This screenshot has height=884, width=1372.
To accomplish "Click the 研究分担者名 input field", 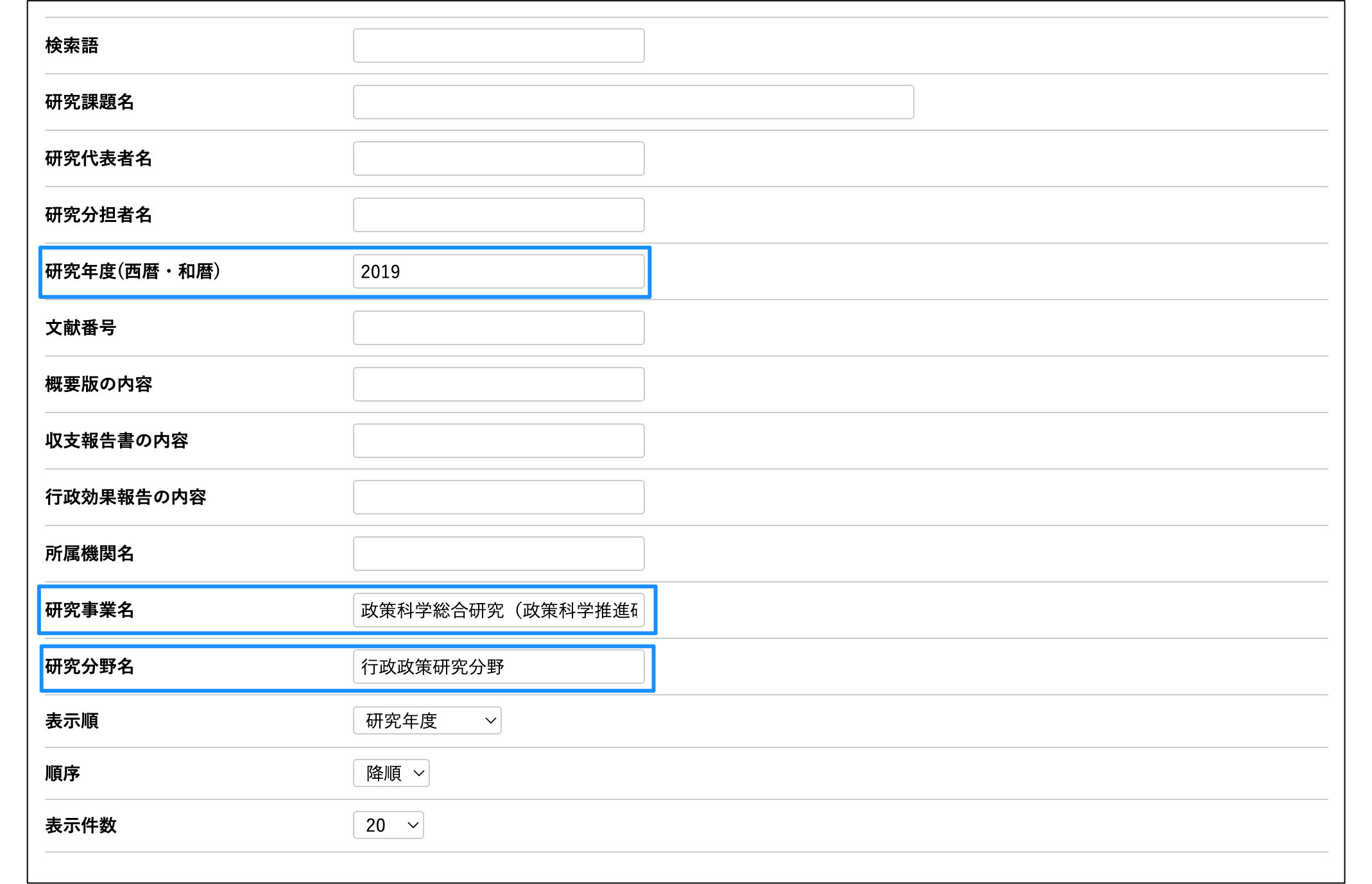I will coord(498,215).
